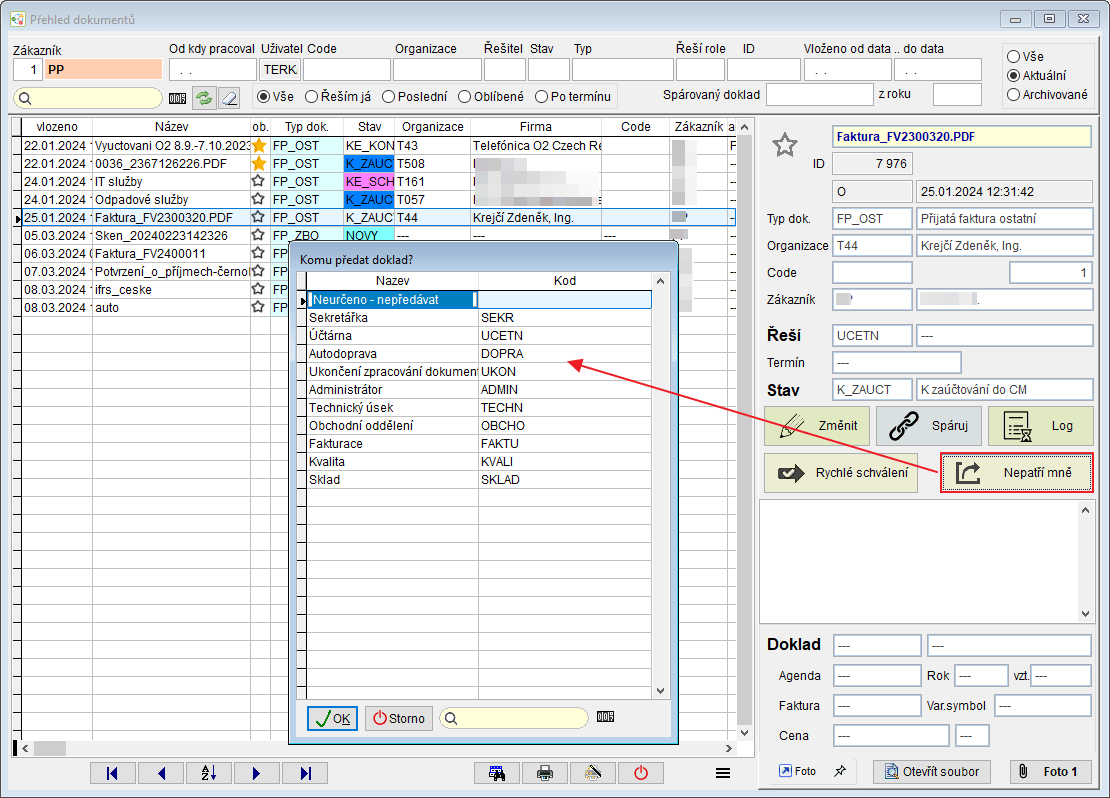Click scroll-down arrow of recipient list scrollbar
Image resolution: width=1110 pixels, height=798 pixels.
pyautogui.click(x=660, y=691)
